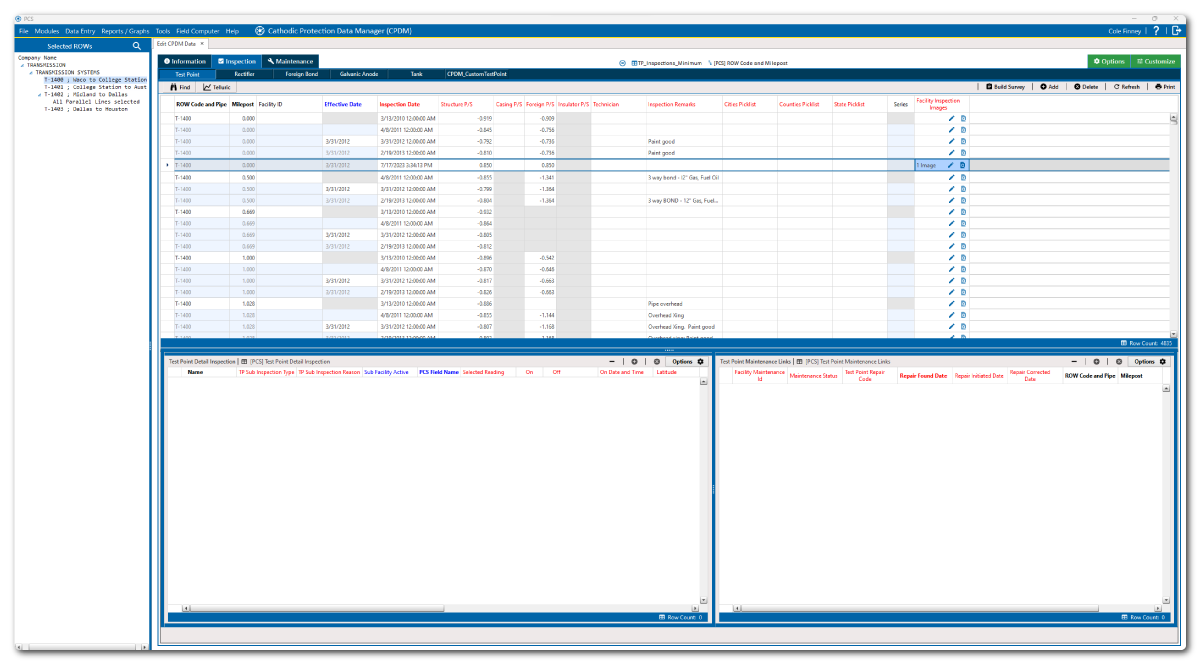The image size is (1200, 667).
Task: Click the Print icon in grid toolbar
Action: [x=1164, y=87]
